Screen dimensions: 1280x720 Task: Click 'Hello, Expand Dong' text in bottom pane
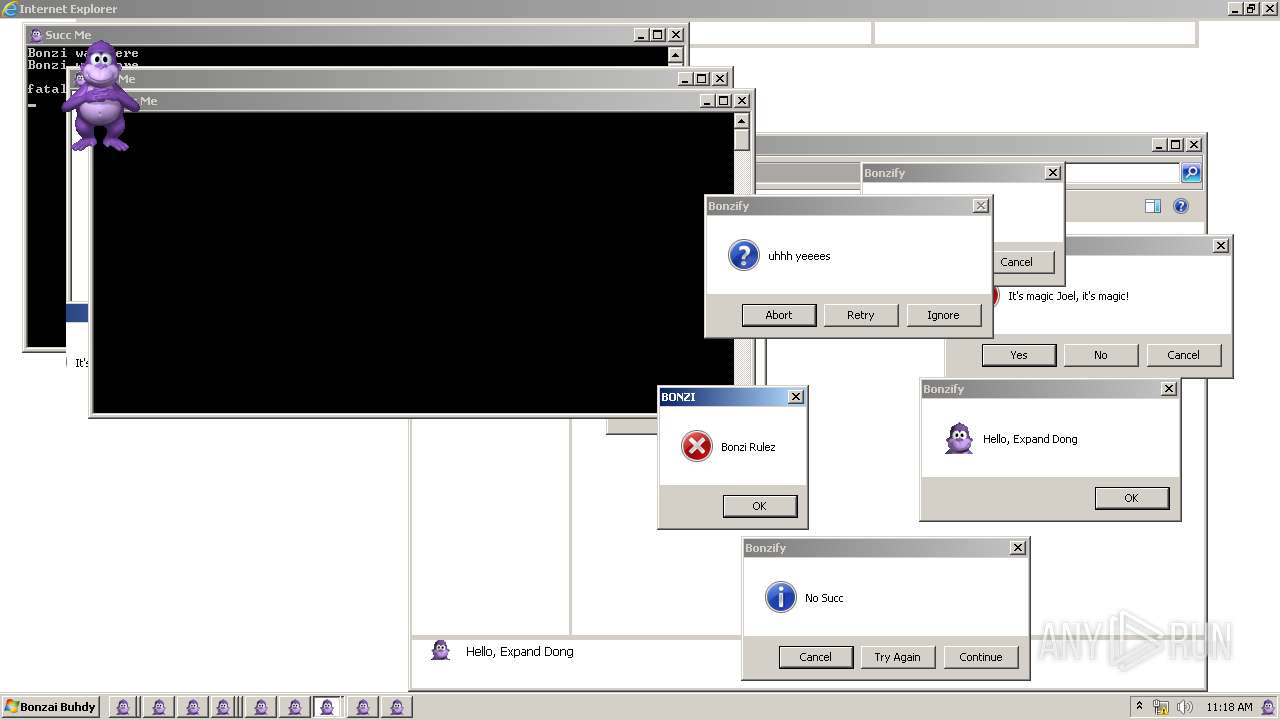click(x=520, y=651)
